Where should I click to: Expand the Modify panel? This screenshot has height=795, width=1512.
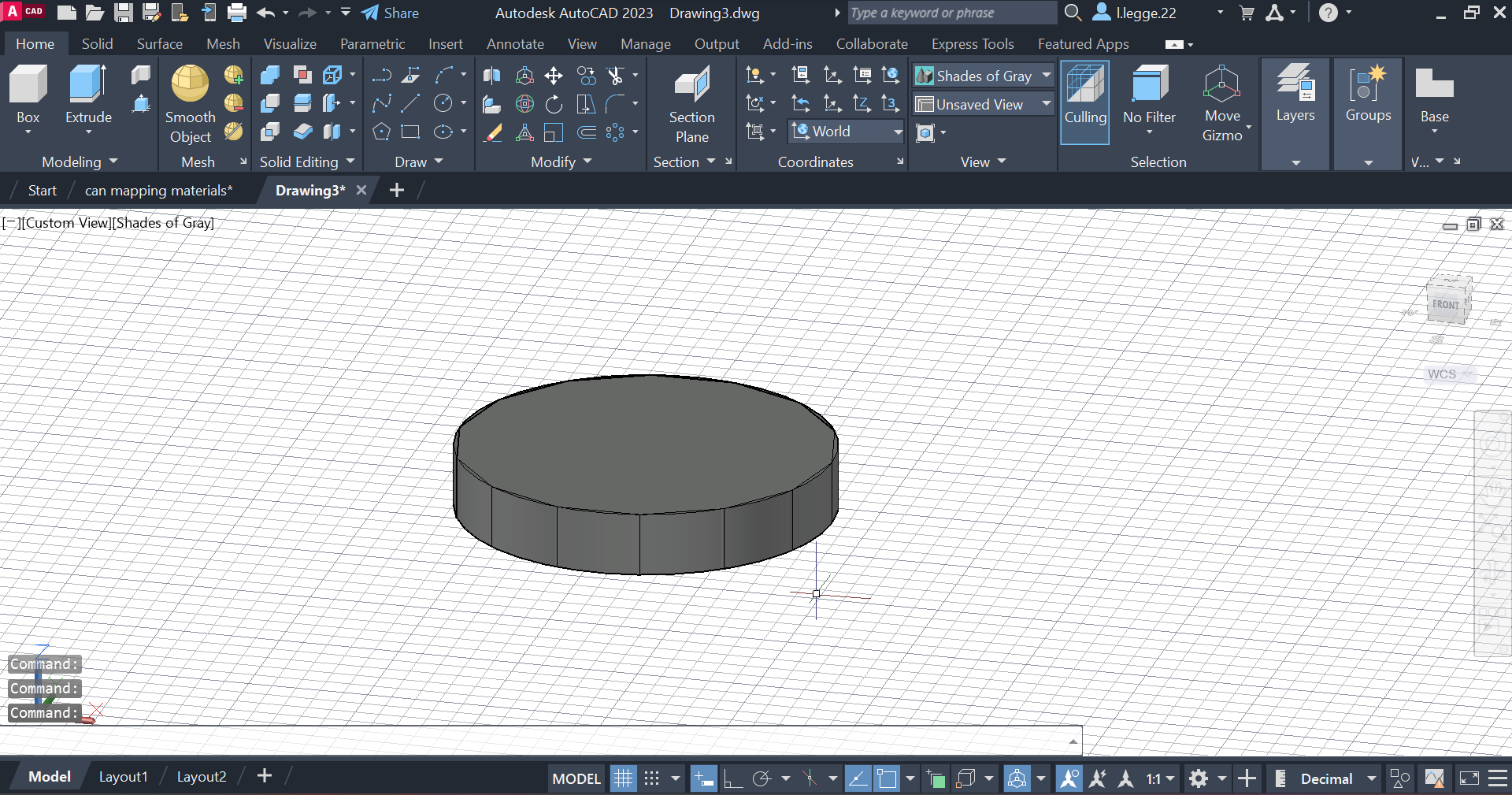coord(561,162)
